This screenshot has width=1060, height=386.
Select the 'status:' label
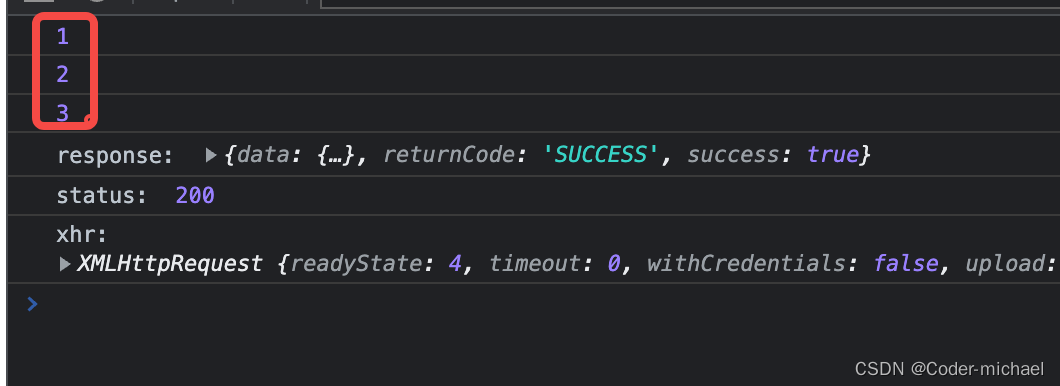pyautogui.click(x=102, y=196)
